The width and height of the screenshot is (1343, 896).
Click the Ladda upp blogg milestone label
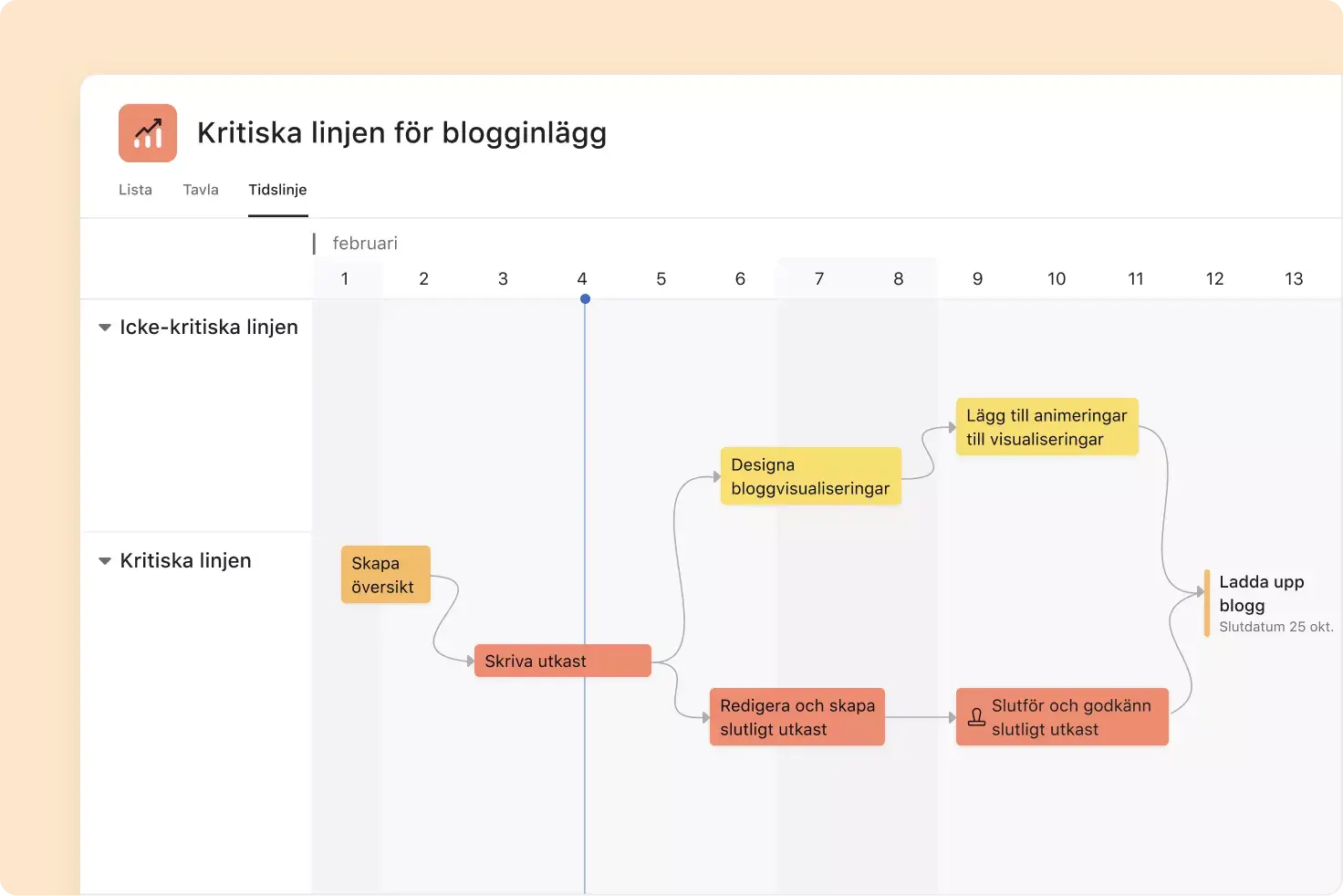[x=1261, y=593]
